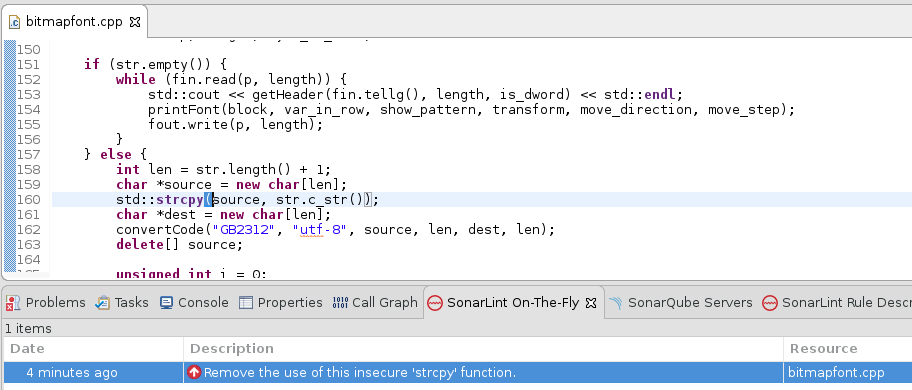The height and width of the screenshot is (390, 912).
Task: Click the red severity icon on strcpy issue
Action: click(x=194, y=373)
